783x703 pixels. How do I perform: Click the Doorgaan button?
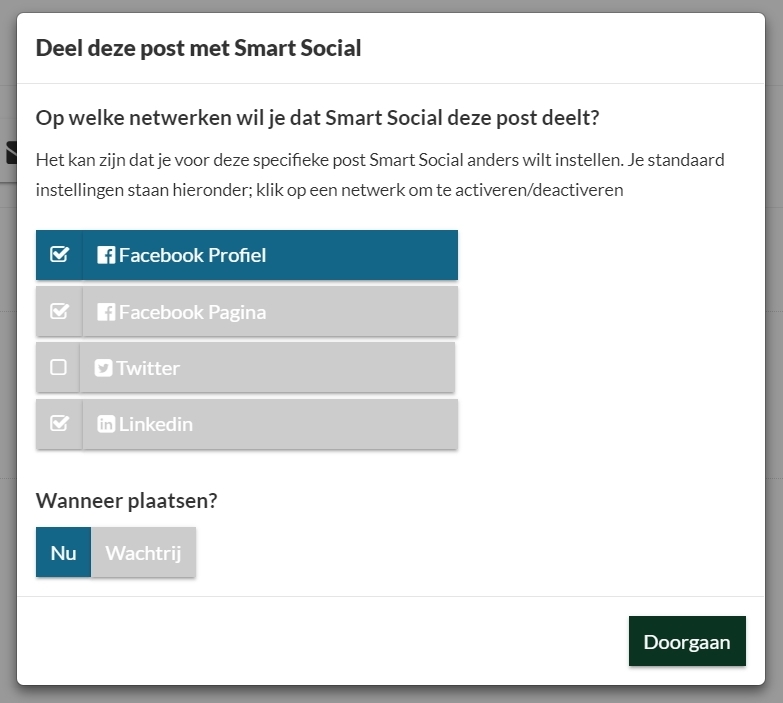[687, 641]
